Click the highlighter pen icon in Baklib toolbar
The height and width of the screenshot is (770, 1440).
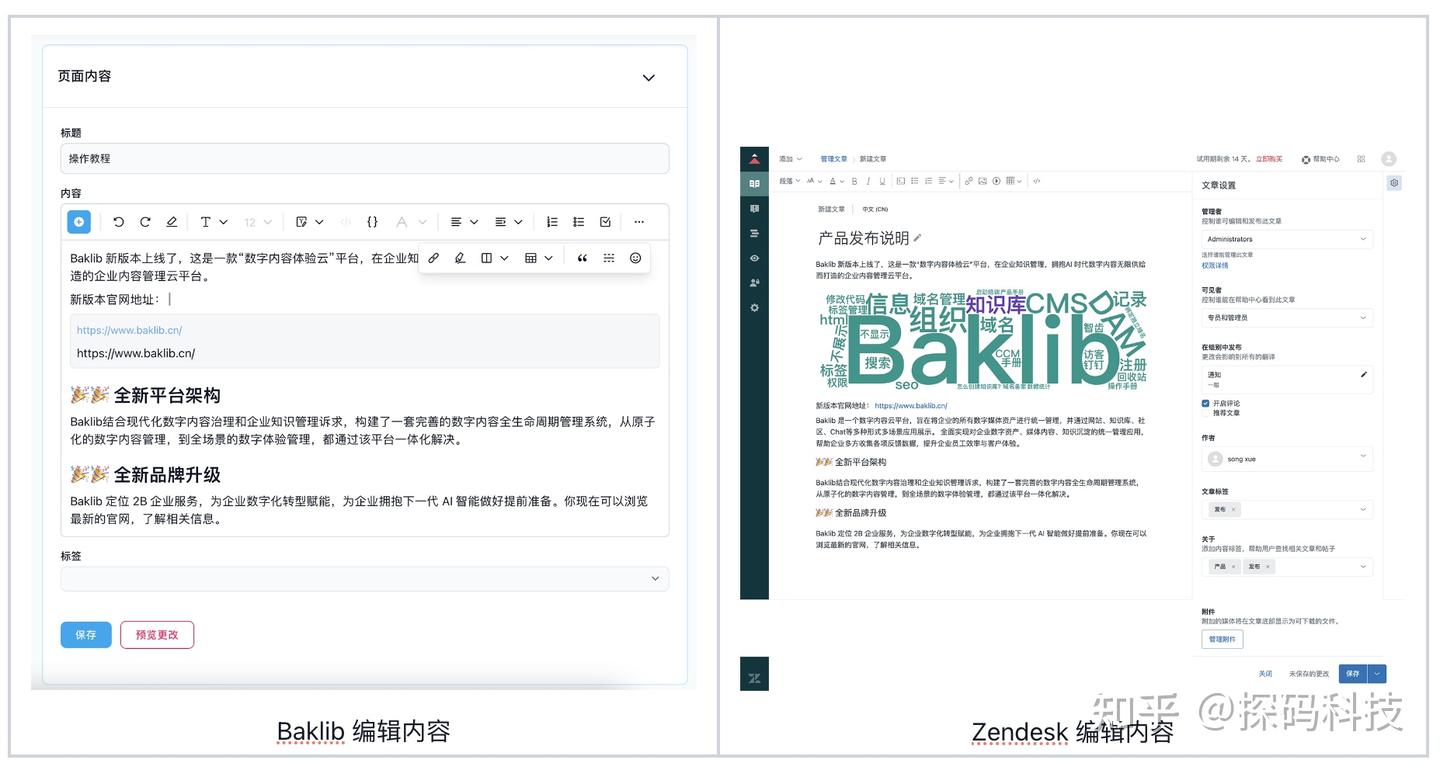172,221
